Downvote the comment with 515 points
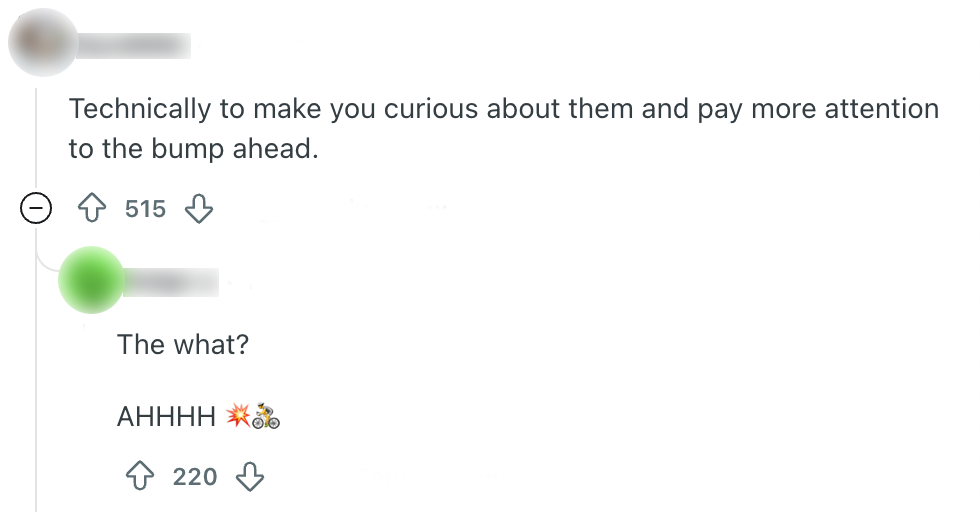Screen dimensions: 980x512 (x=200, y=209)
